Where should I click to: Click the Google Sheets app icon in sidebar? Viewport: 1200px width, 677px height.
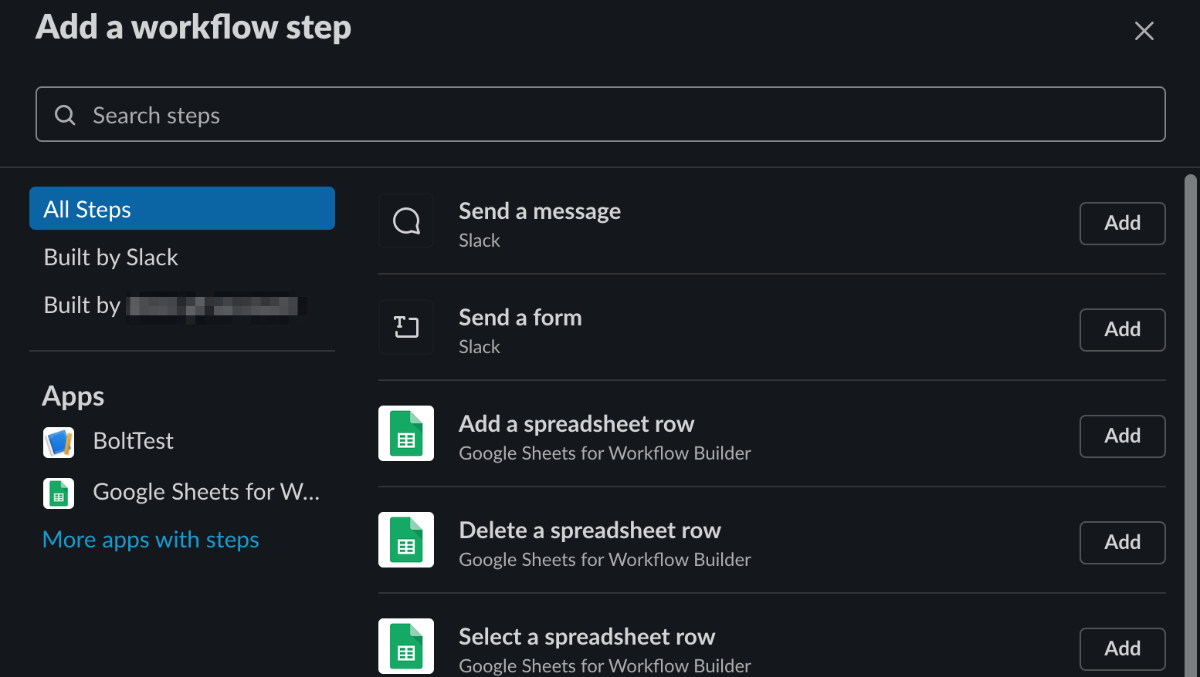click(58, 492)
